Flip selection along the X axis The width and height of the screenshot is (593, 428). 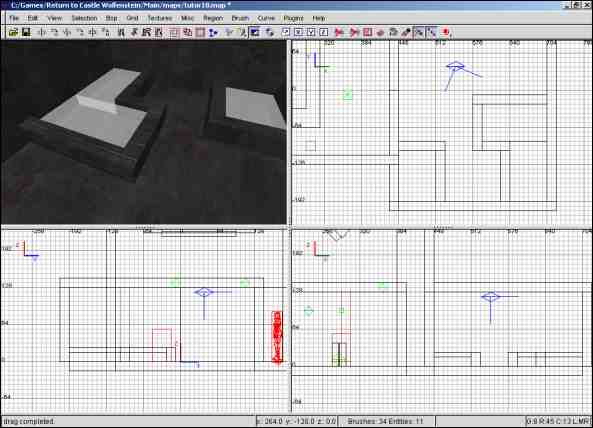click(42, 33)
